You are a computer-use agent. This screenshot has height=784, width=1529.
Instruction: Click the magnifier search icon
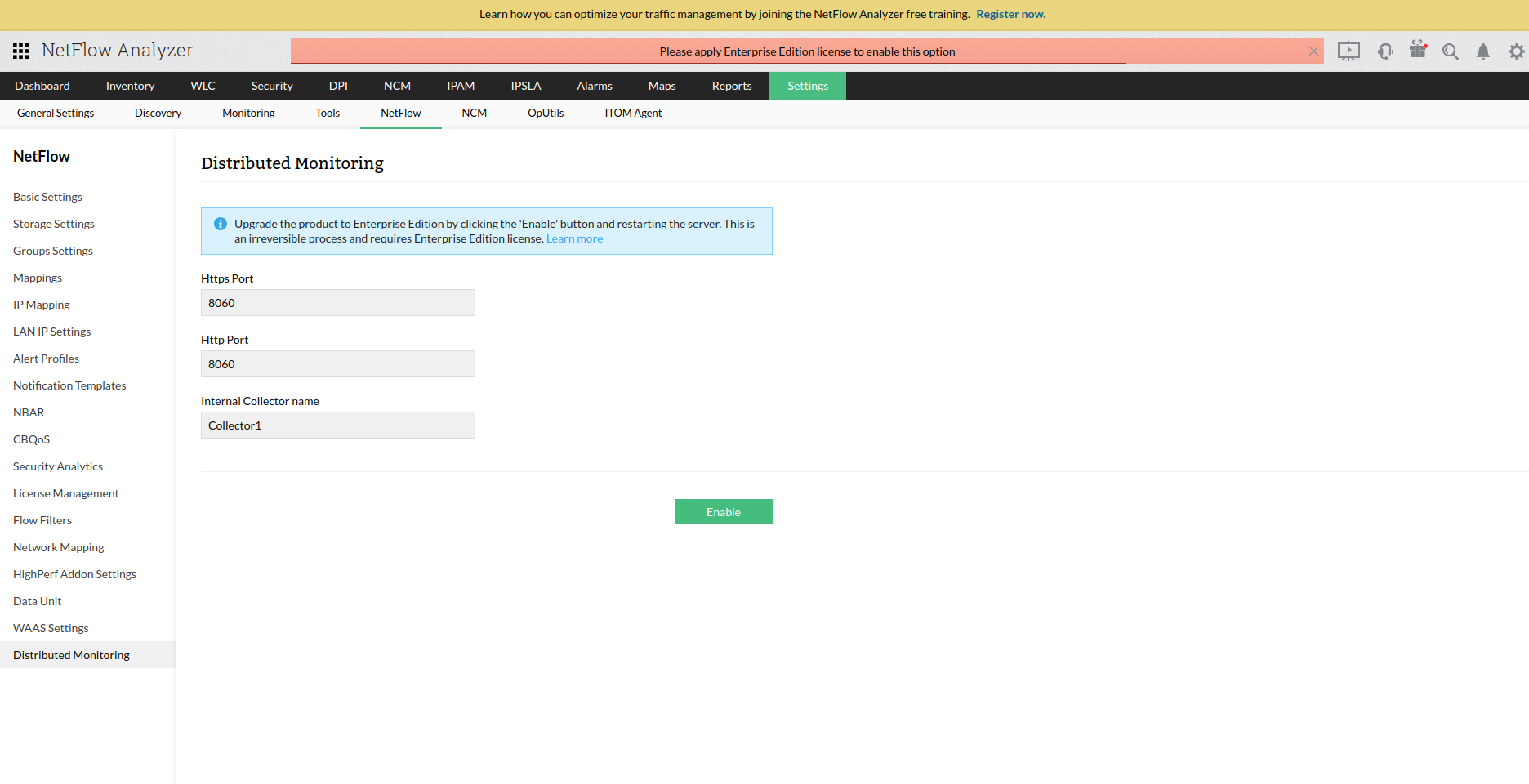(1451, 51)
